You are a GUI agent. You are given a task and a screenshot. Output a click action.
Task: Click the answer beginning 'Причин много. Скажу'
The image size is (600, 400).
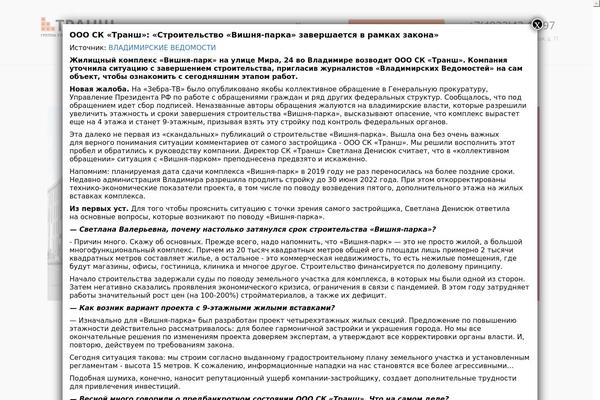click(296, 254)
